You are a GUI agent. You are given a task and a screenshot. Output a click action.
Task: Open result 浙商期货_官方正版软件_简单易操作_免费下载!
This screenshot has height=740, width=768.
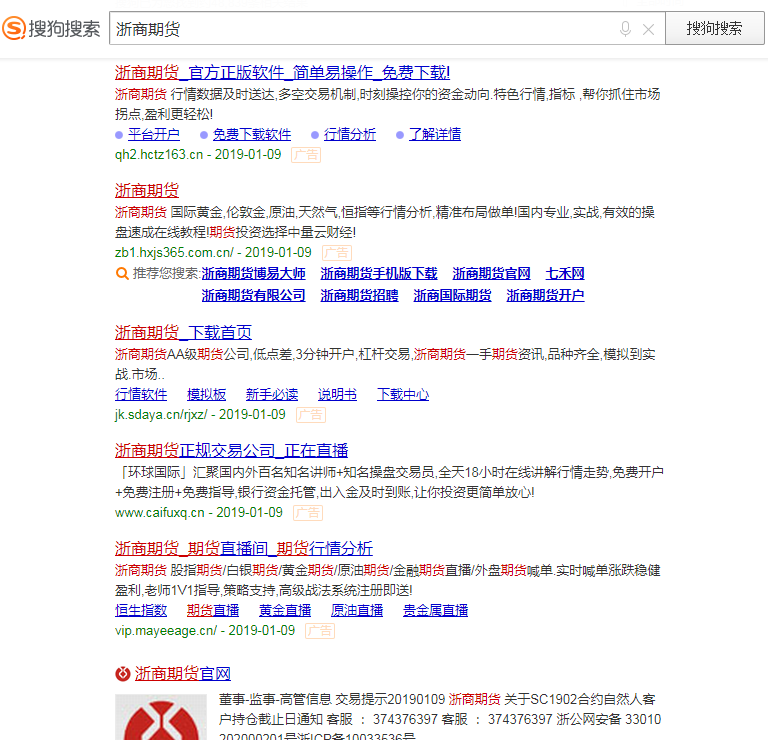(x=282, y=72)
